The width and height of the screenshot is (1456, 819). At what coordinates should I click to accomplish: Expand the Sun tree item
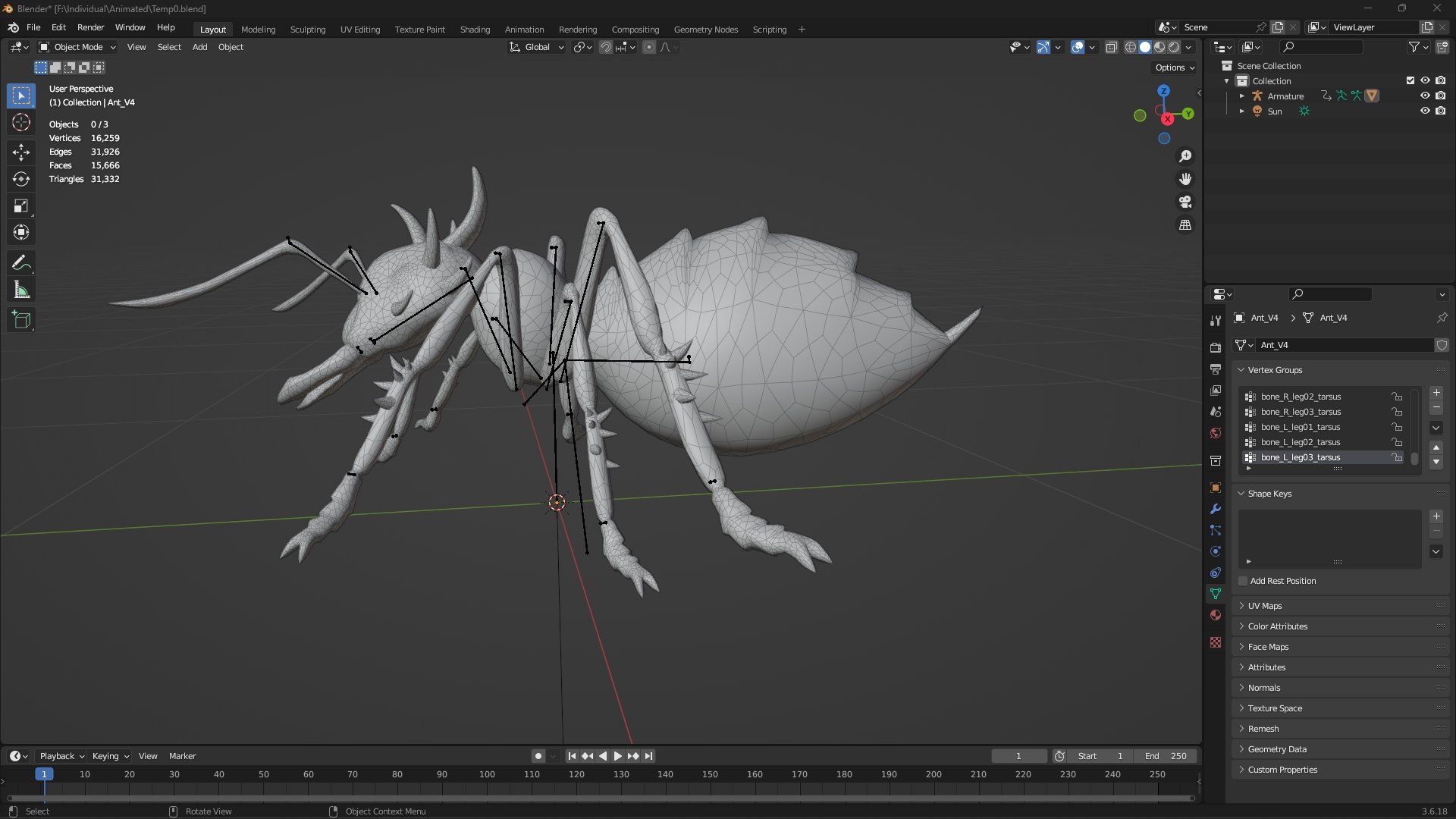(x=1241, y=111)
